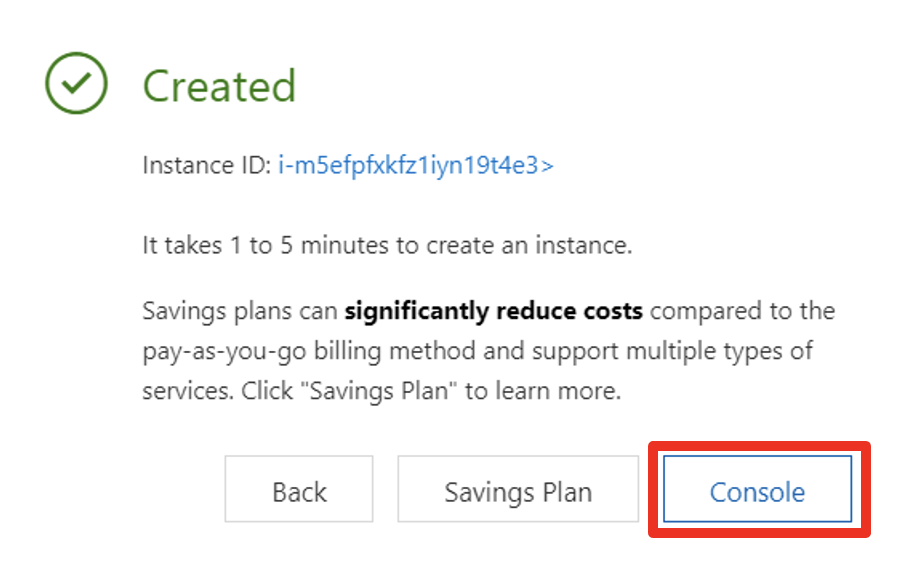900x572 pixels.
Task: Click the "compared to the" text
Action: click(x=741, y=311)
